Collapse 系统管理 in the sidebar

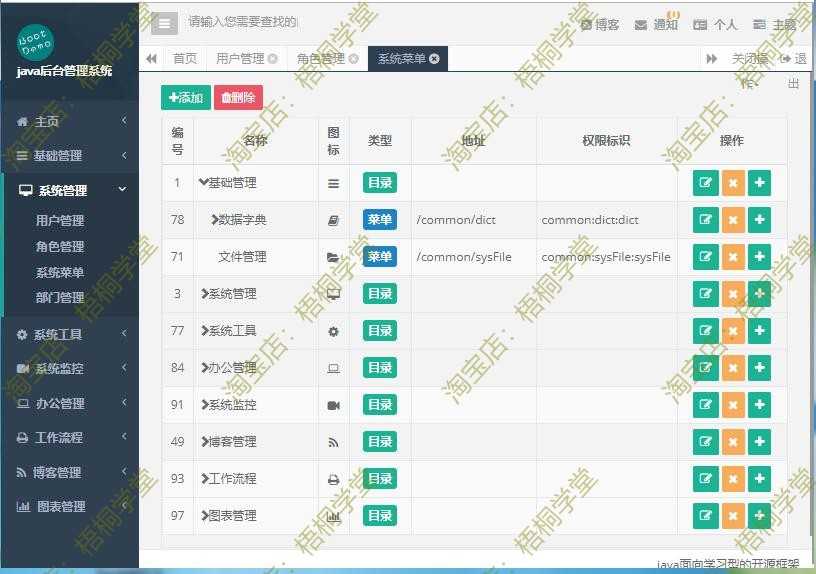tap(70, 190)
